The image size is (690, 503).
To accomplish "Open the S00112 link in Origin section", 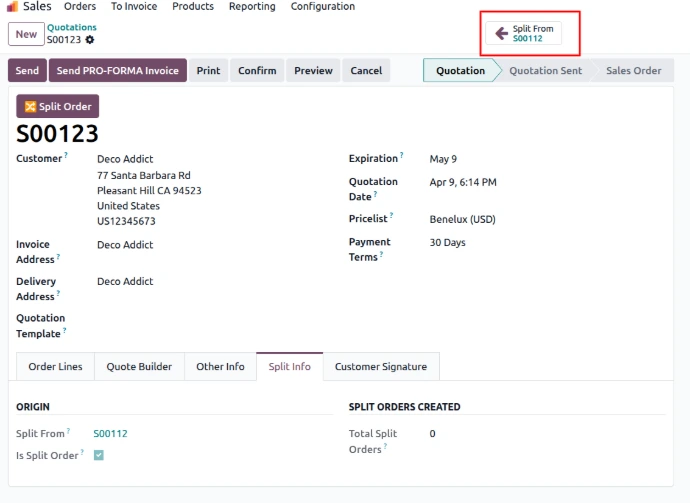I will pos(110,434).
